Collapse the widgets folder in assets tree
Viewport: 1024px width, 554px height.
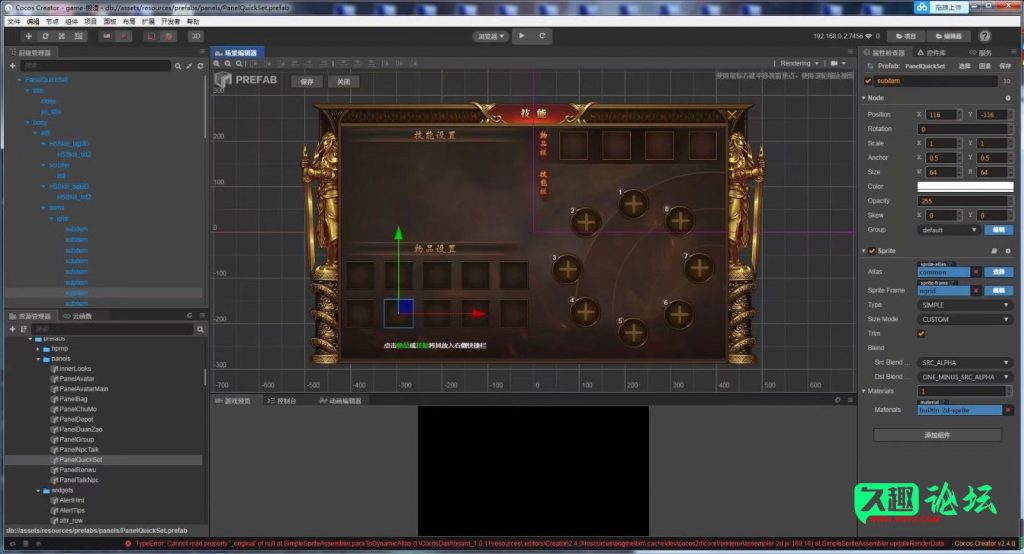[x=39, y=491]
